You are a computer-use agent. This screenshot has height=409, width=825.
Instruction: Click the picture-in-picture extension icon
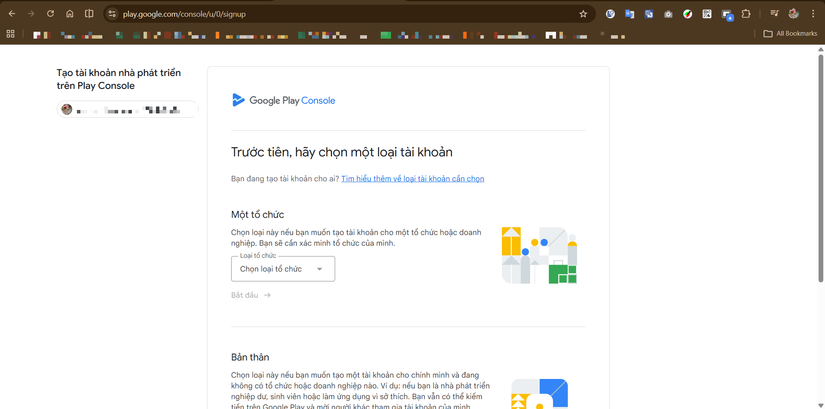[x=727, y=15]
